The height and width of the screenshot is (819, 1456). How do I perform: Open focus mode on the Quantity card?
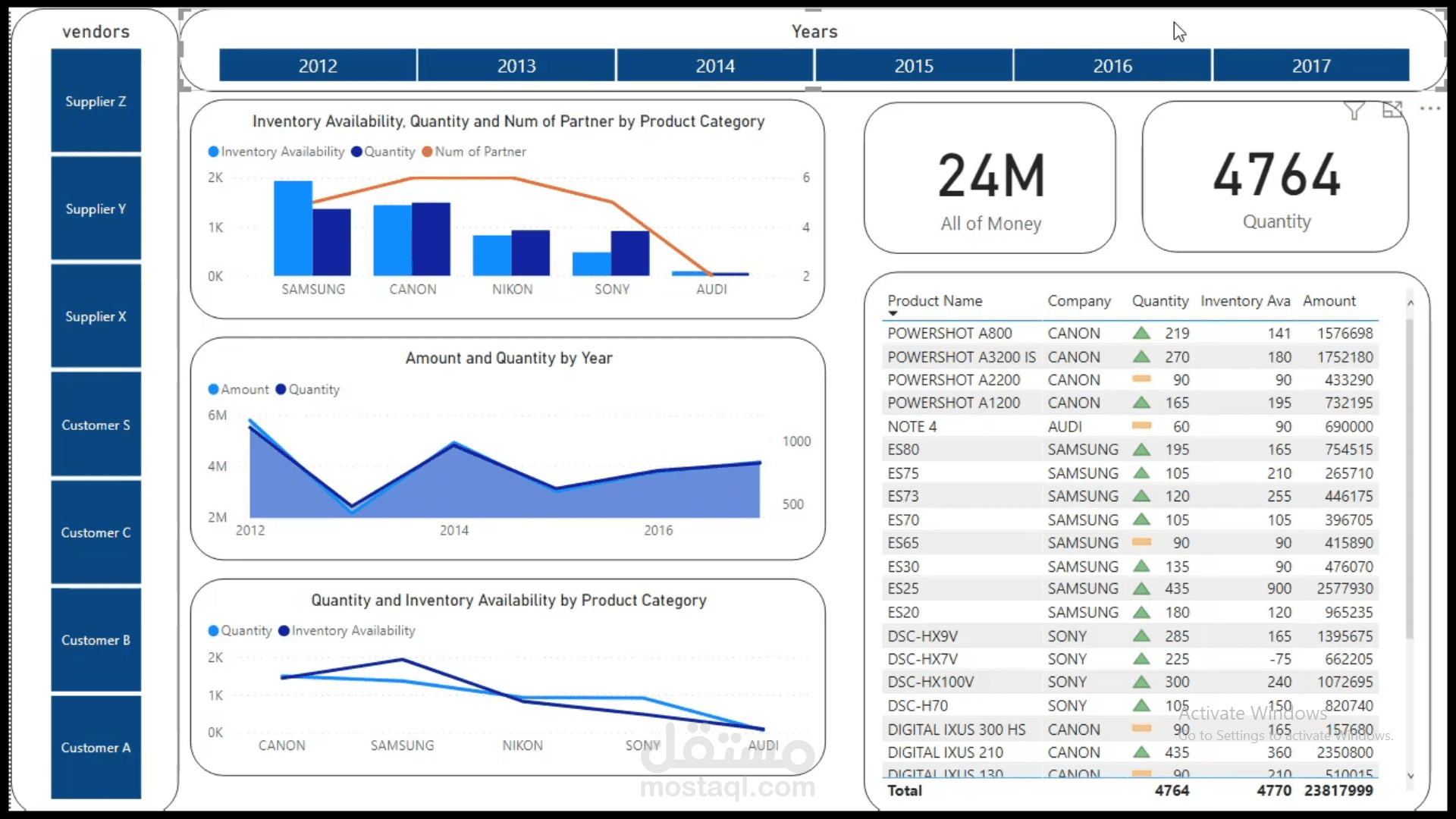click(1394, 109)
